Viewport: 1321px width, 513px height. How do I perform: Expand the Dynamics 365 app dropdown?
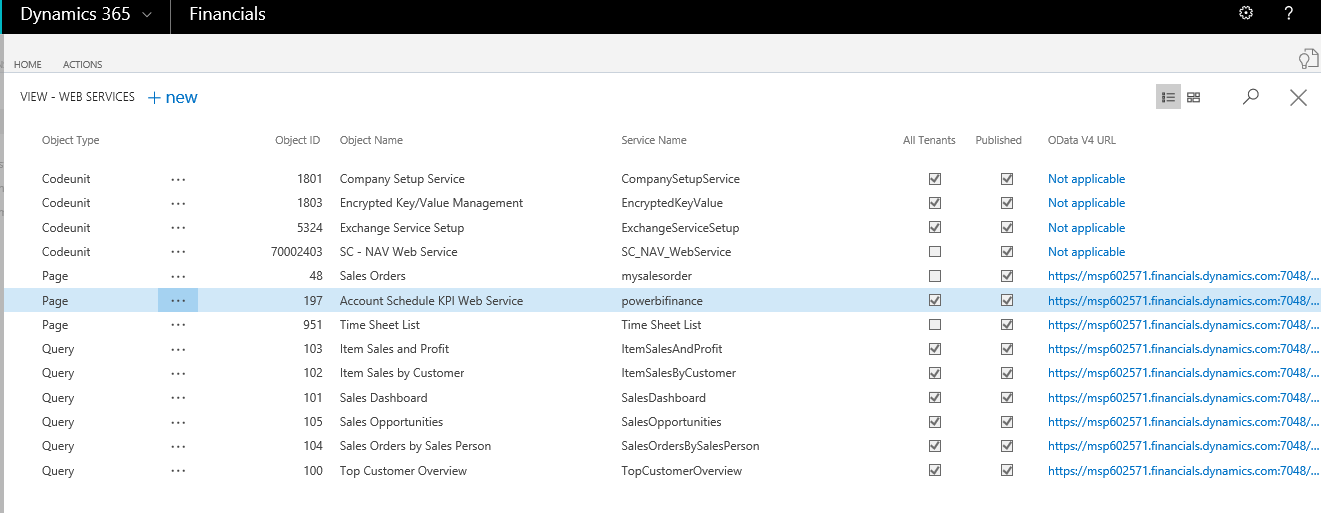click(x=148, y=15)
